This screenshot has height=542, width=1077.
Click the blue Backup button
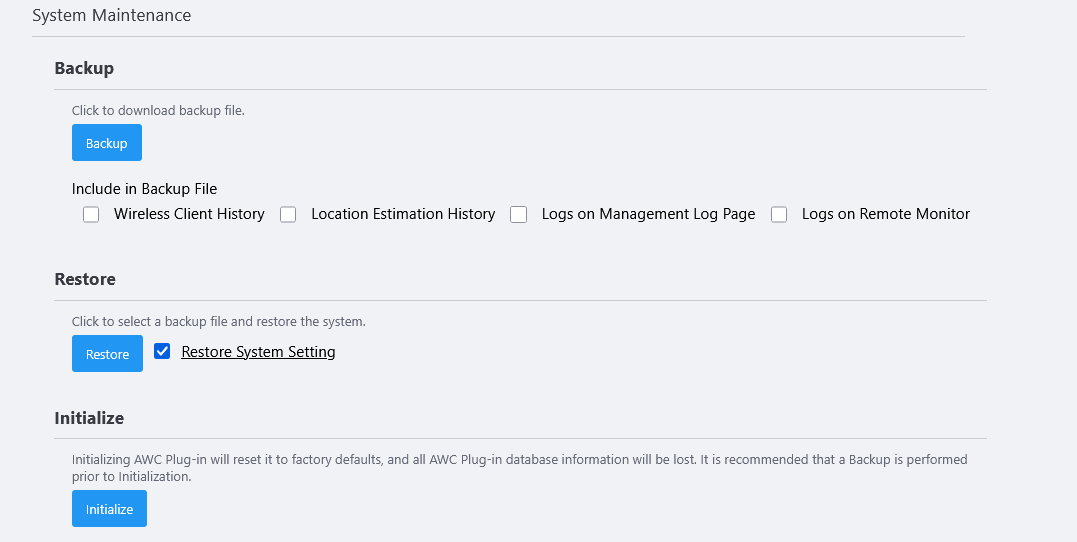(107, 143)
